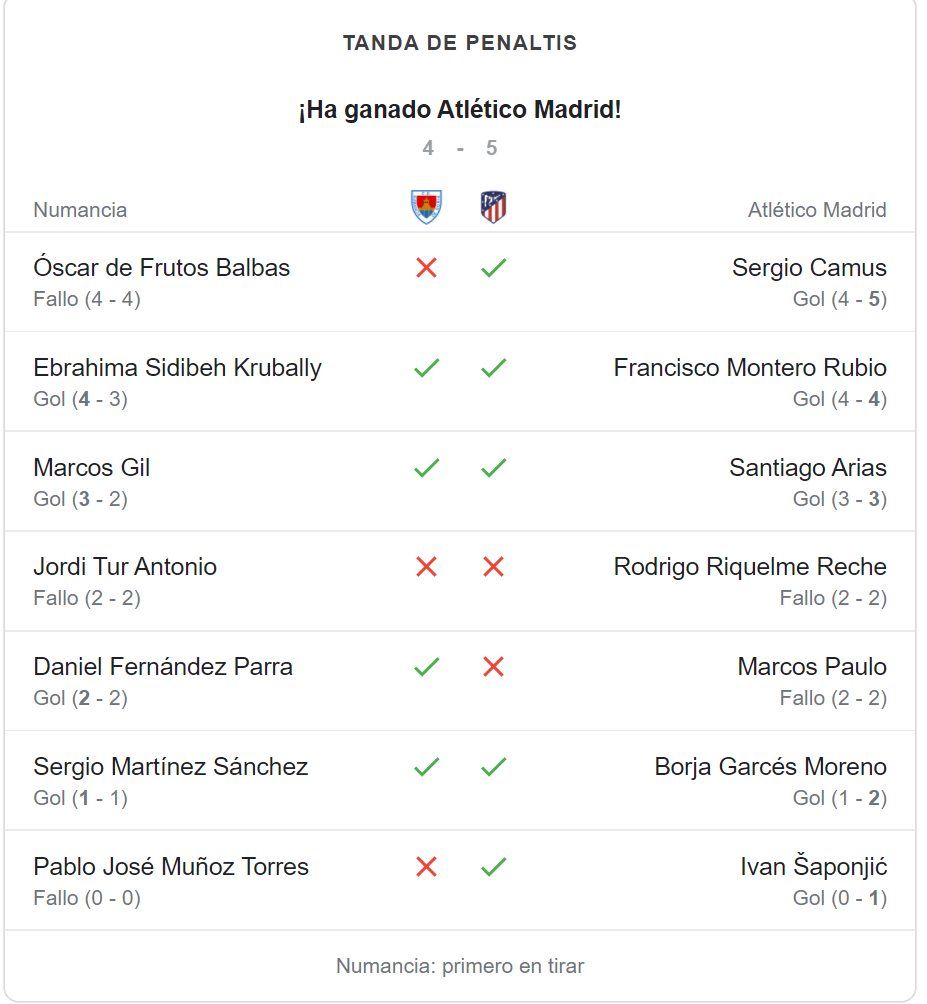927x1004 pixels.
Task: Select player Marcos Gil
Action: click(92, 467)
